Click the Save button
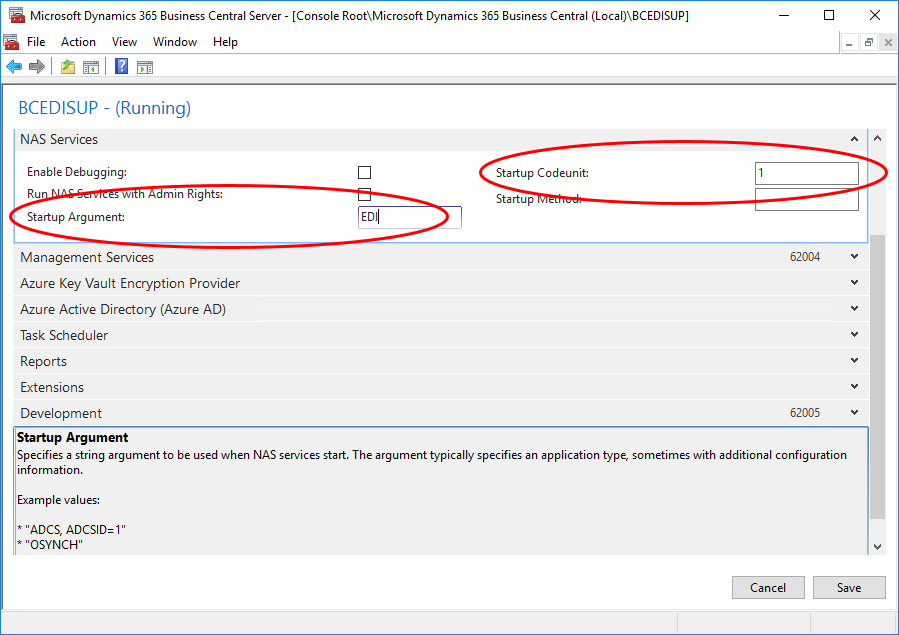This screenshot has width=899, height=635. click(x=849, y=587)
